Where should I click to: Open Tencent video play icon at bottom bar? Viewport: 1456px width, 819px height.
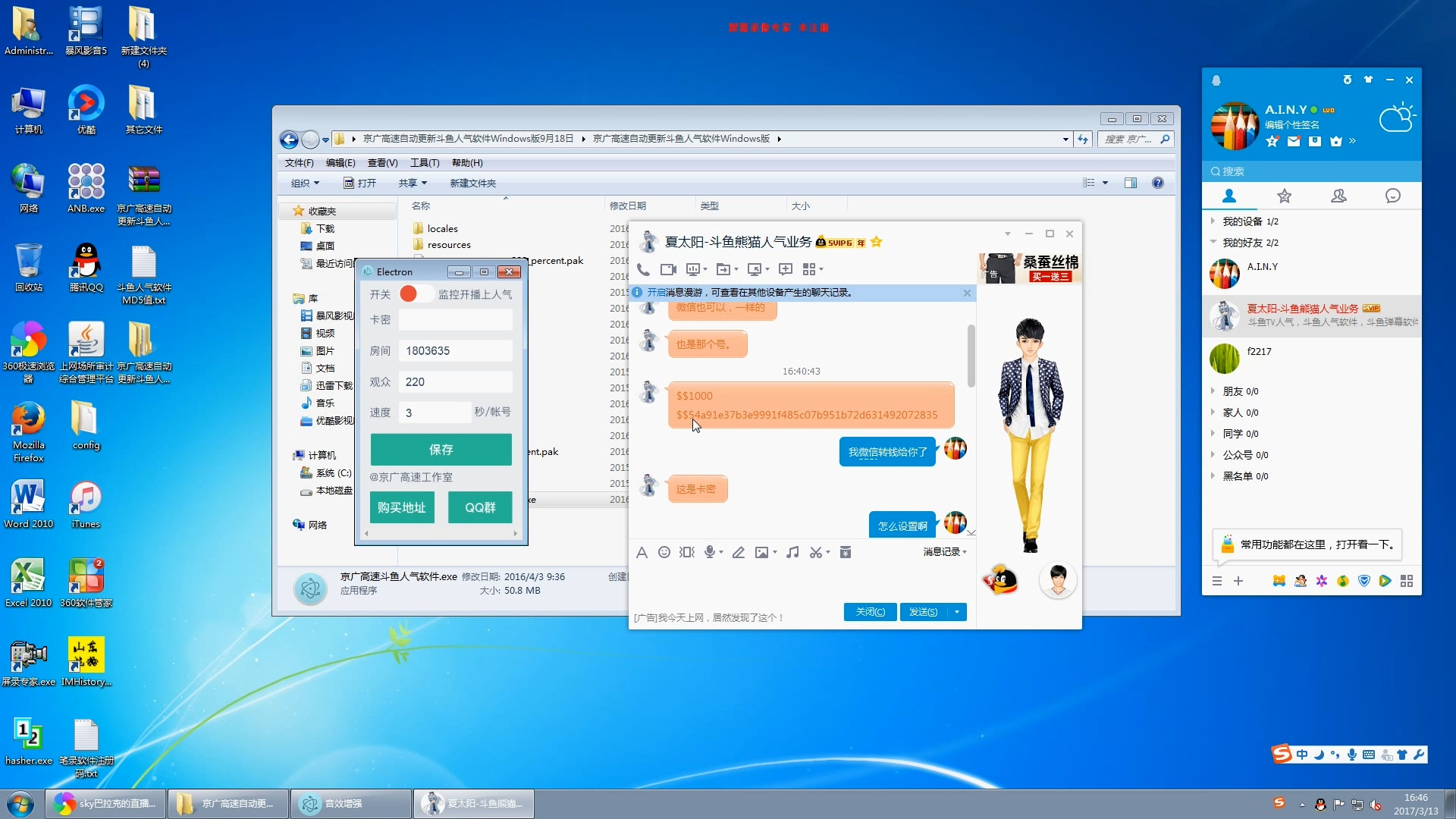click(1385, 581)
